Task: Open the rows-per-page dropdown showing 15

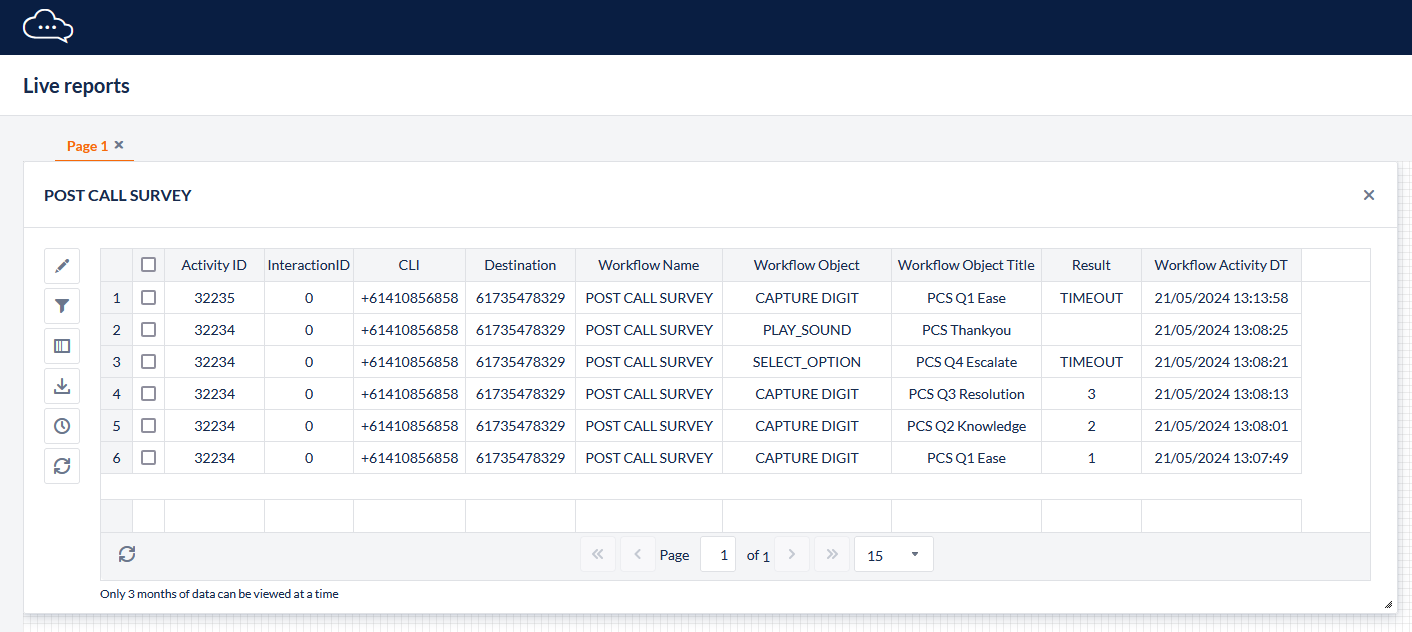Action: (x=893, y=555)
